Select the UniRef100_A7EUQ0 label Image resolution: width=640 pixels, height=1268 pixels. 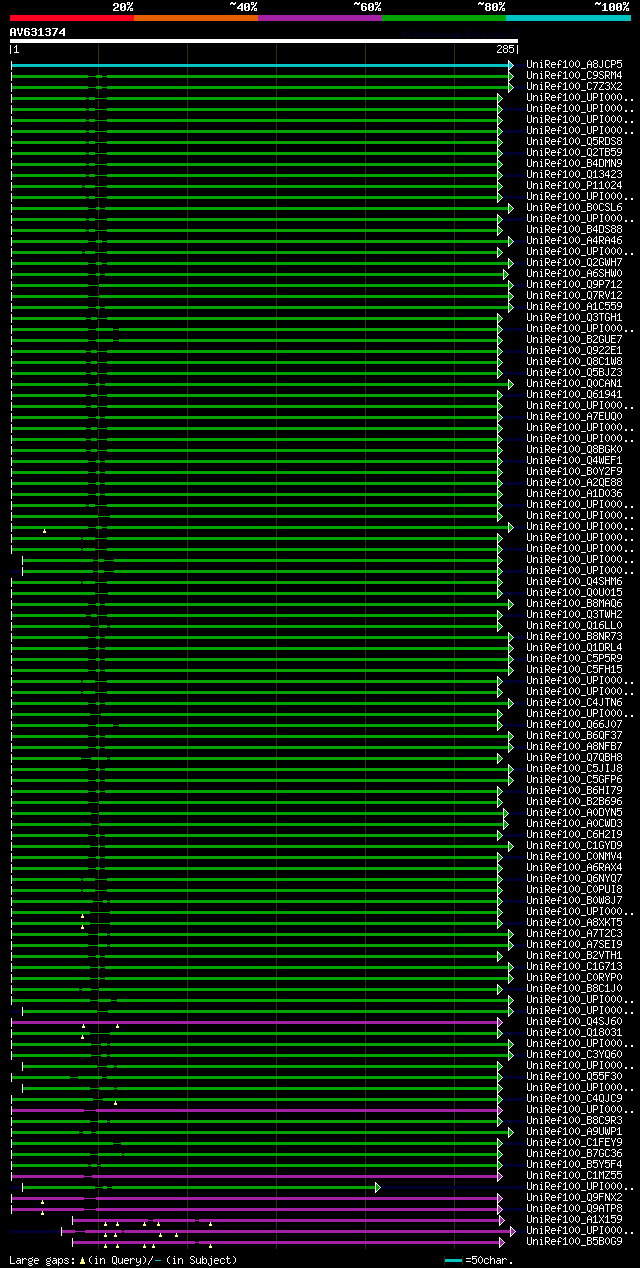pyautogui.click(x=574, y=416)
